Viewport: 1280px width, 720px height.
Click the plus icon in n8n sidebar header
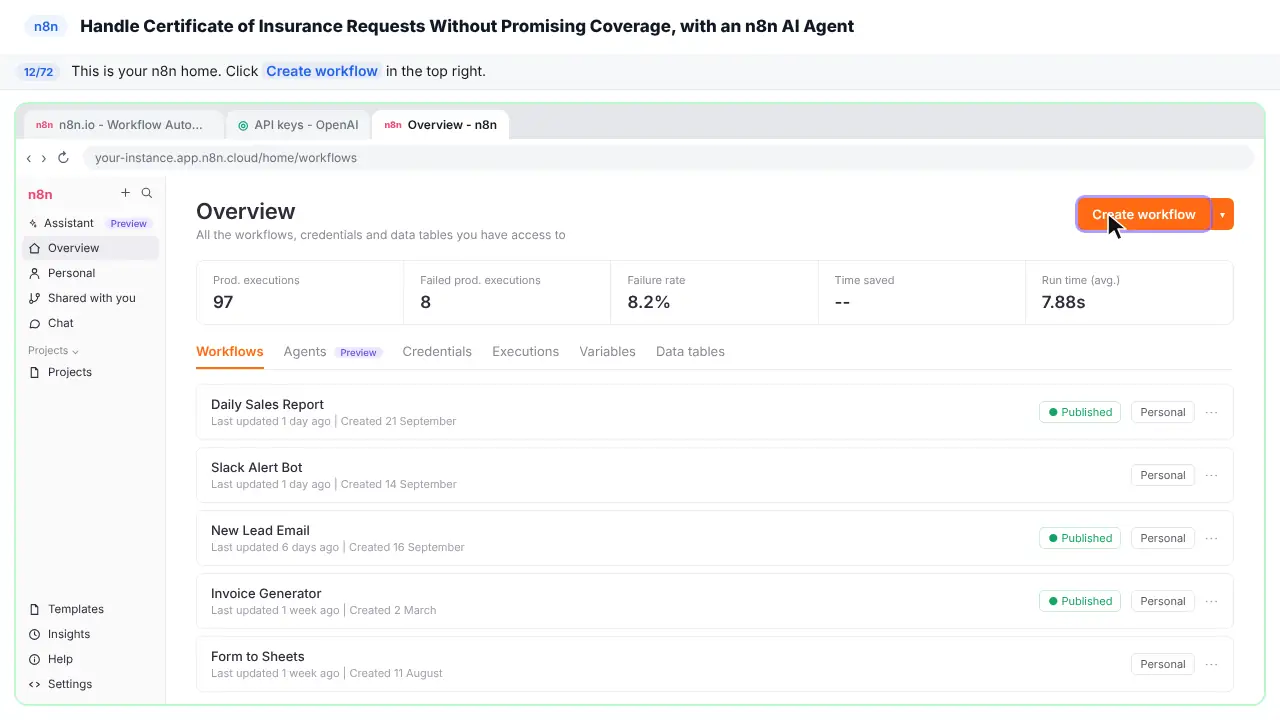tap(125, 193)
